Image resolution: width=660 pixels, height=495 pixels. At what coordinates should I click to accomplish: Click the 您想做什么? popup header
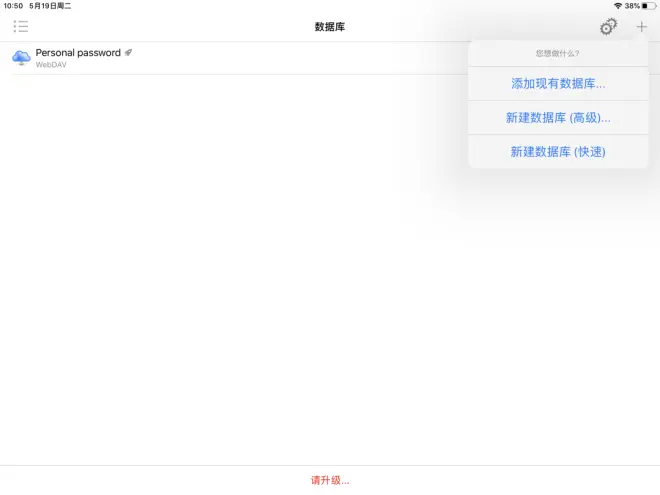558,53
